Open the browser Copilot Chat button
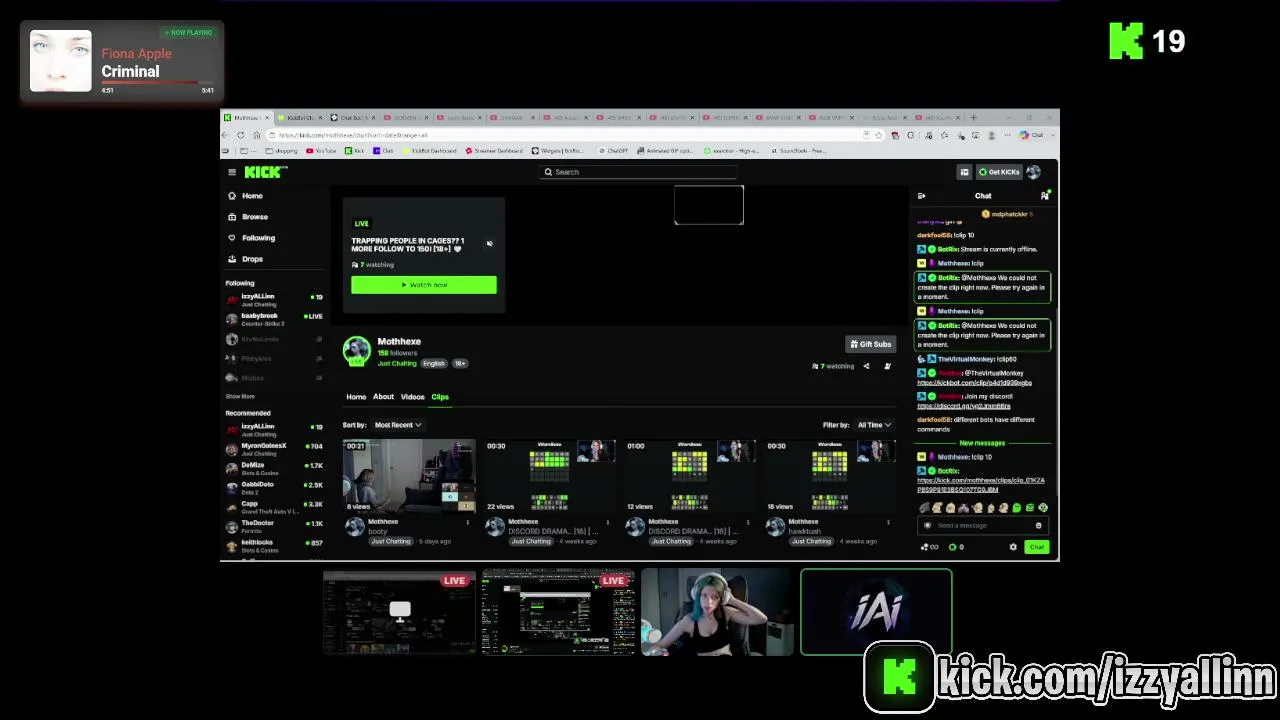The image size is (1280, 720). click(1033, 135)
